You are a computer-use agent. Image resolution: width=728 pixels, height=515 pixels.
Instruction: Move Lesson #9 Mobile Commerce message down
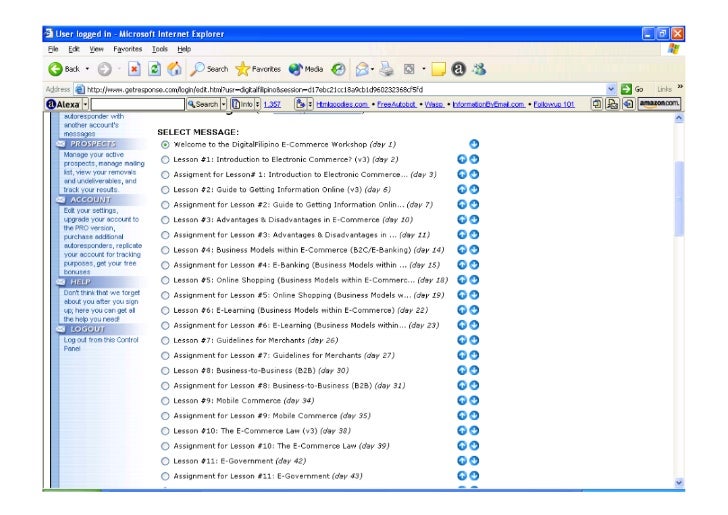pyautogui.click(x=474, y=400)
